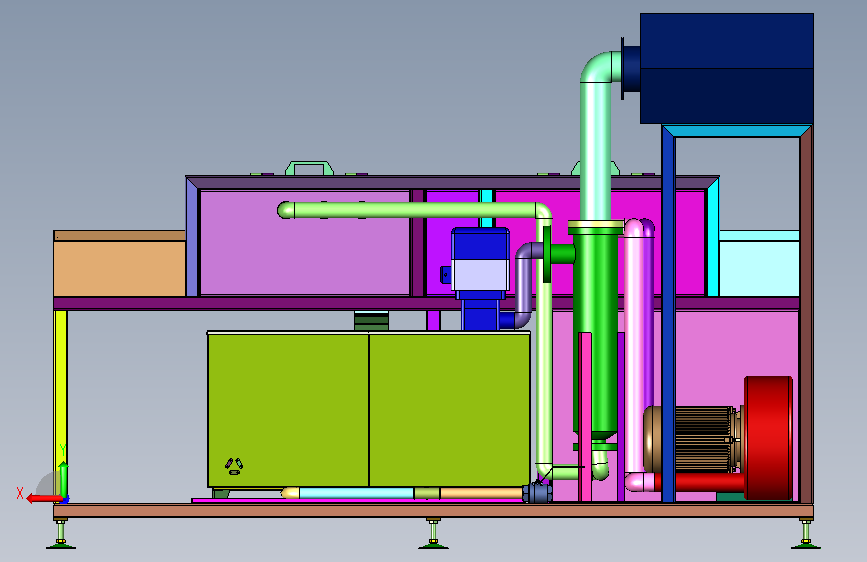
Task: Click the yellow vertical support leg
Action: pos(60,407)
